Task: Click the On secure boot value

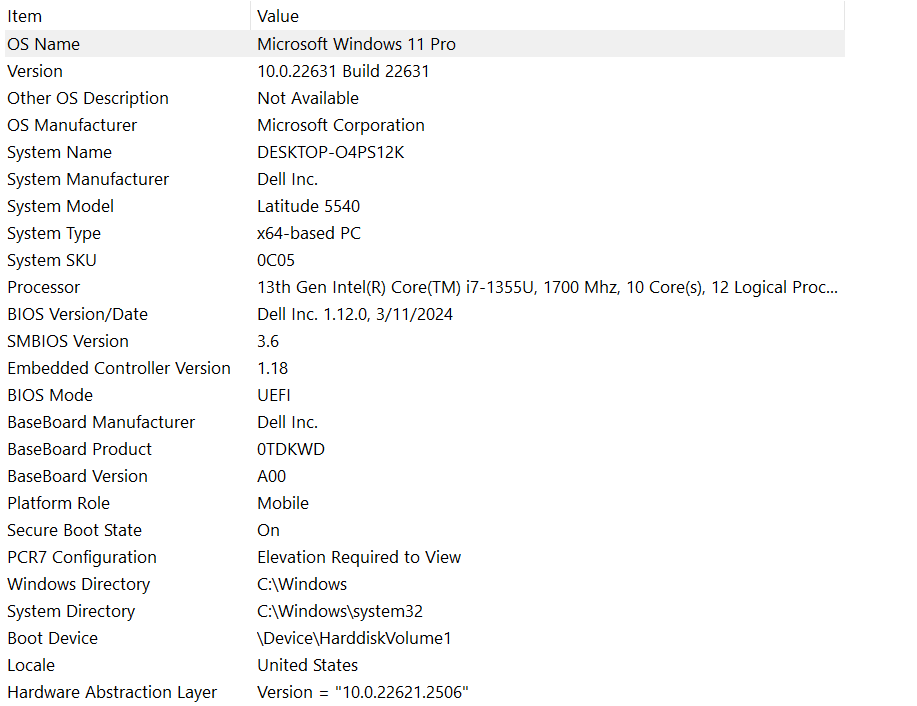Action: click(x=268, y=530)
